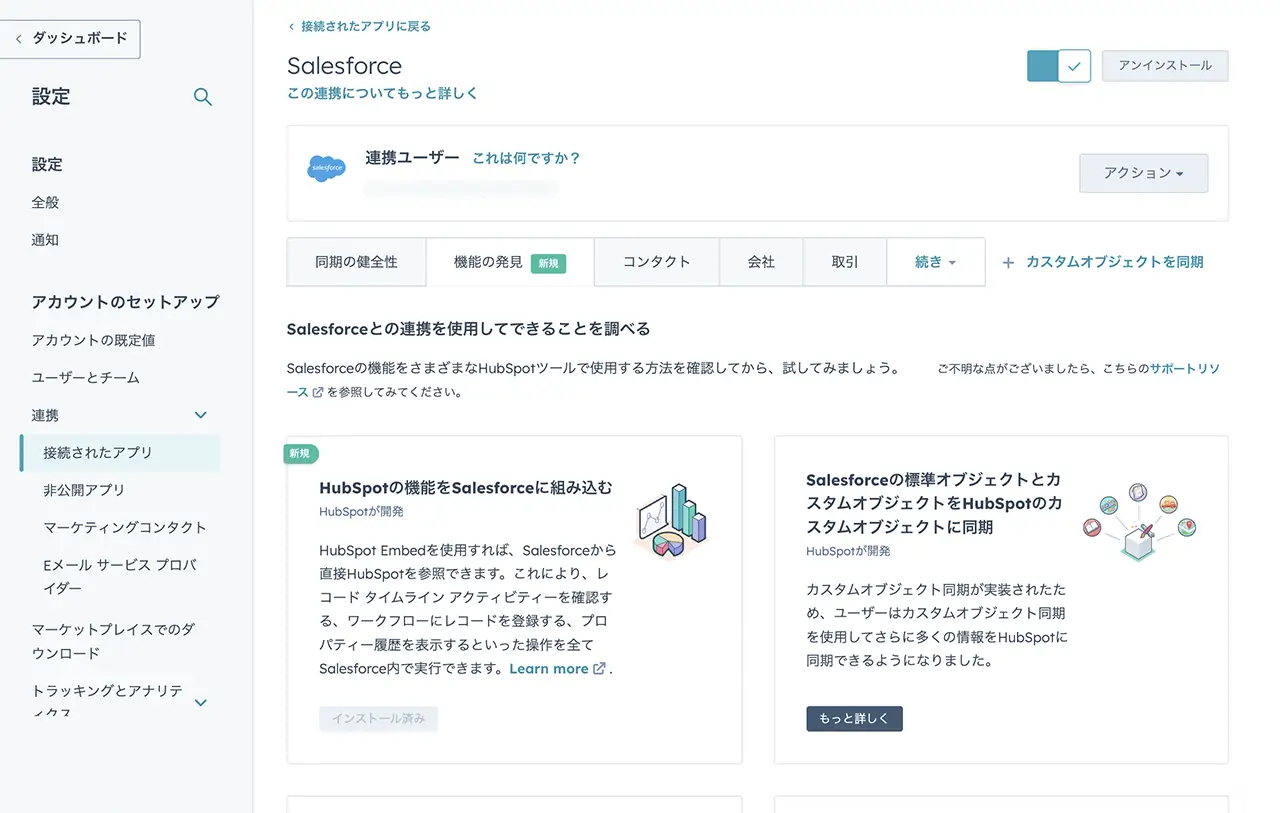Open the アクション dropdown
Image resolution: width=1280 pixels, height=813 pixels.
click(1143, 173)
